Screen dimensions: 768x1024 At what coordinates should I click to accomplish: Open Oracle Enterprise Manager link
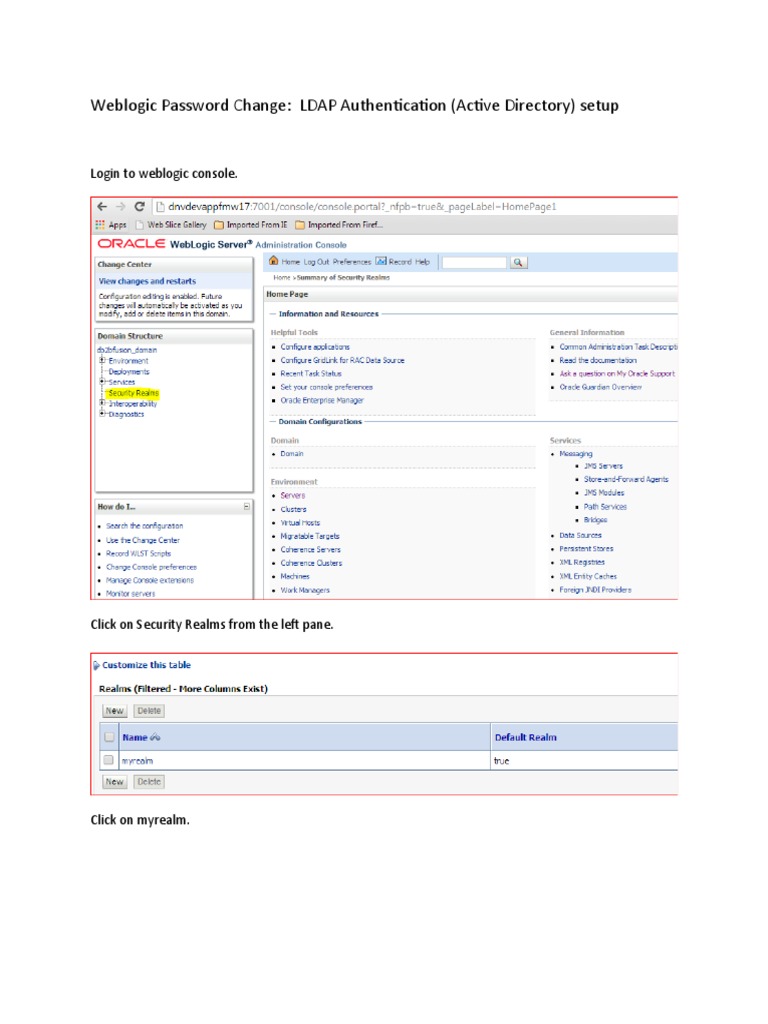click(322, 400)
